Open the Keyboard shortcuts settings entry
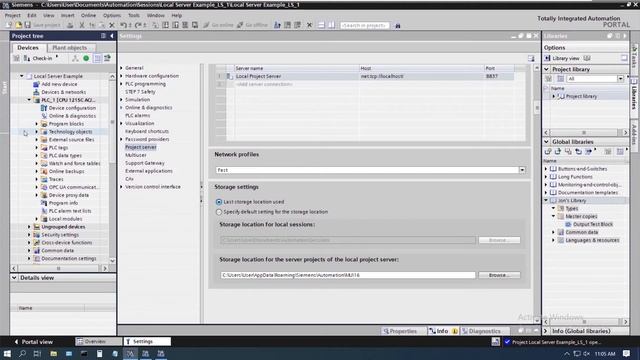Viewport: 640px width, 360px height. click(147, 131)
